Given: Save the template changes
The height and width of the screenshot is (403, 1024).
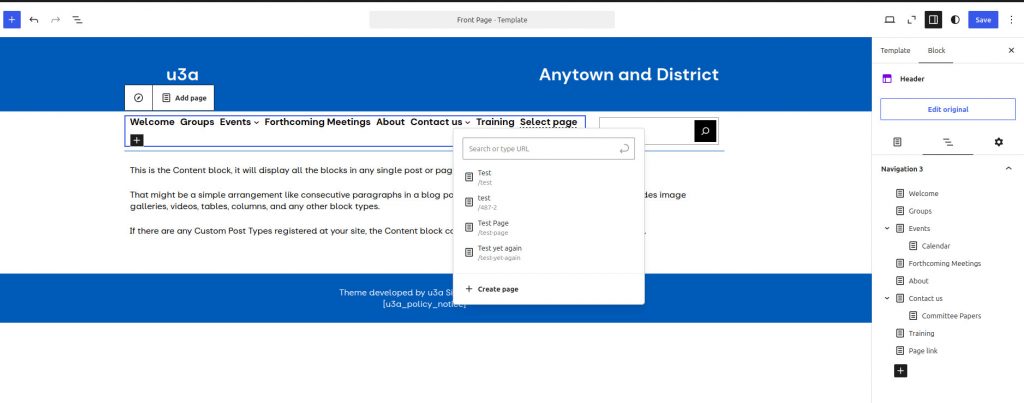Looking at the screenshot, I should pyautogui.click(x=983, y=20).
